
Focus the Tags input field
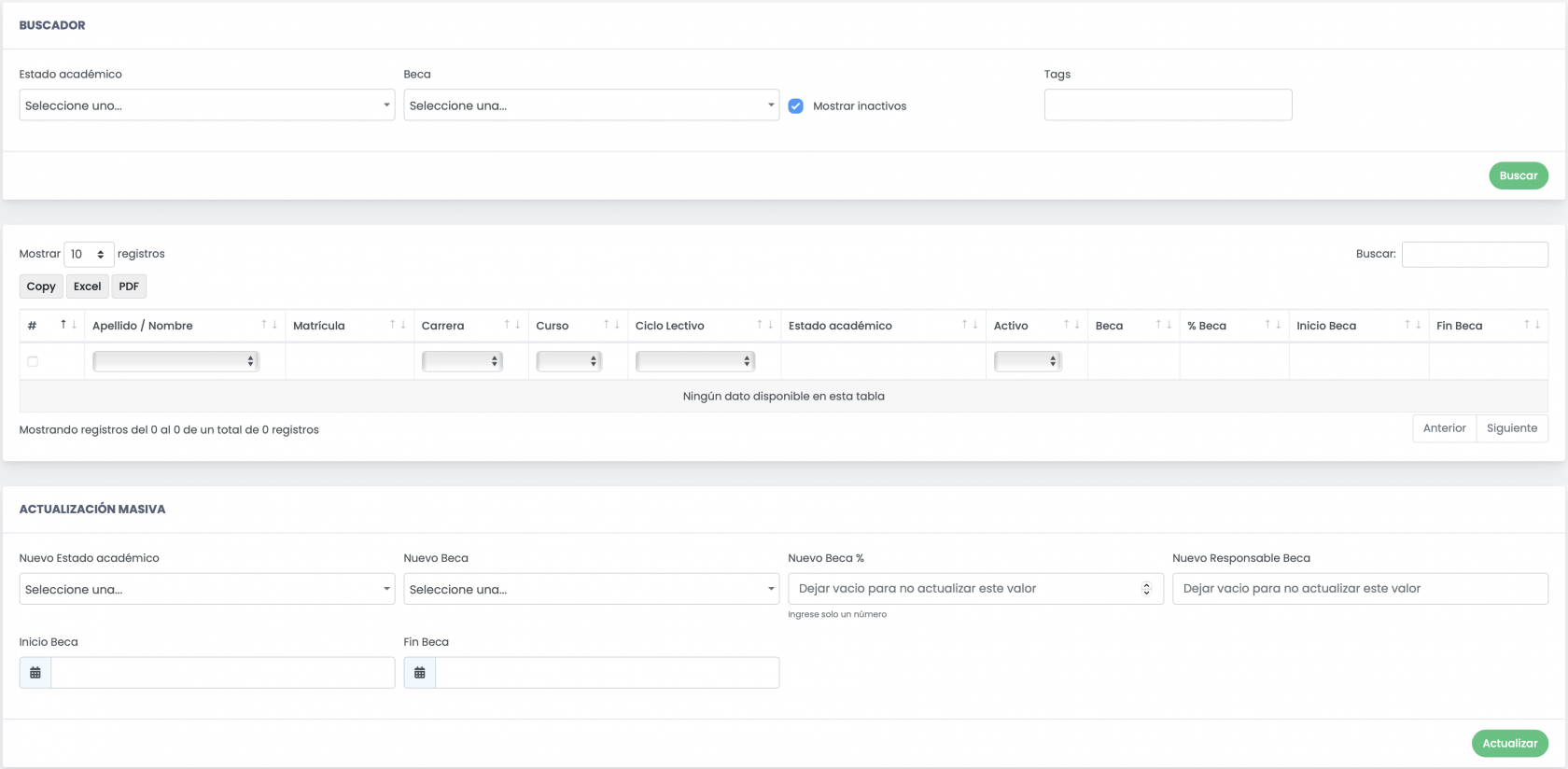pyautogui.click(x=1169, y=105)
